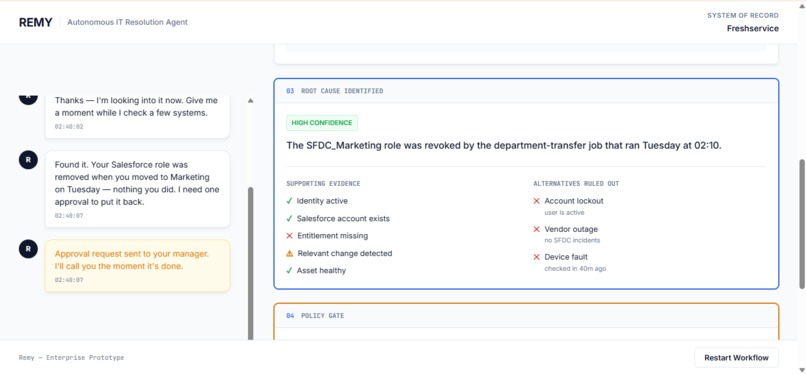Click the main page scrollbar thumb

tap(802, 224)
